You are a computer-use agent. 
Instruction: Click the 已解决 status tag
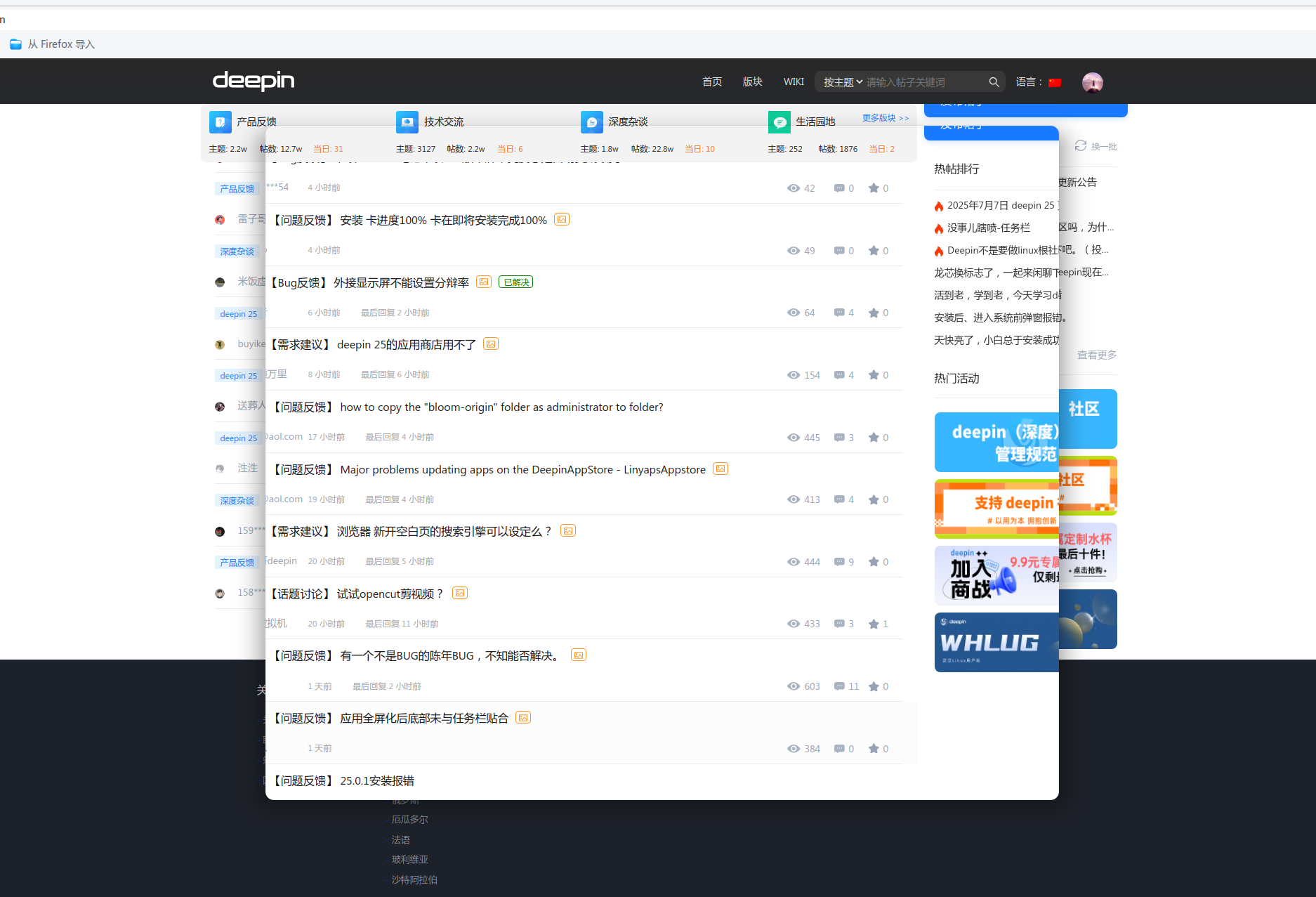tap(516, 282)
